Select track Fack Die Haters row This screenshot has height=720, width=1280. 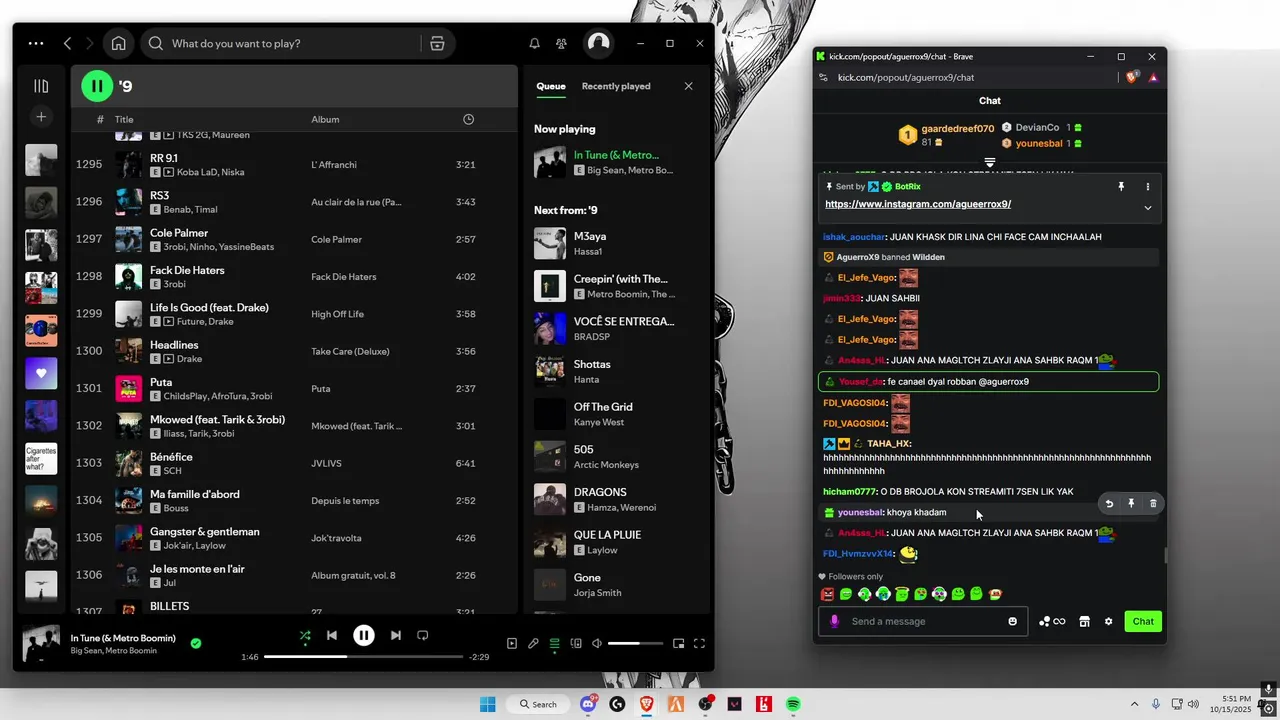coord(293,276)
